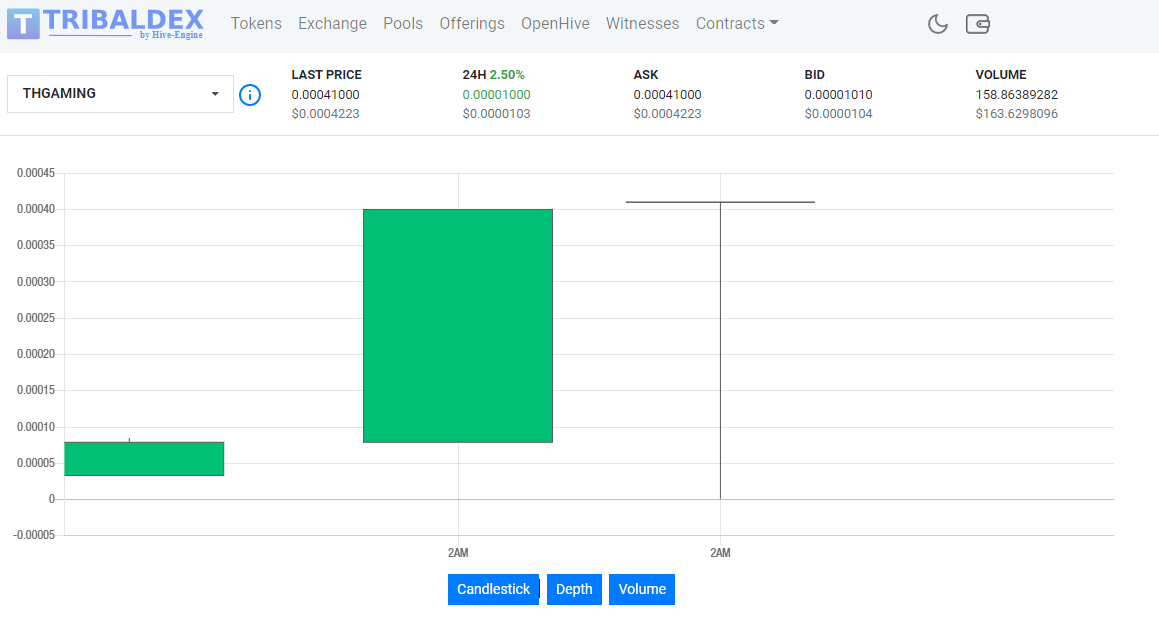Click the Tribaldex logo

coord(105,24)
